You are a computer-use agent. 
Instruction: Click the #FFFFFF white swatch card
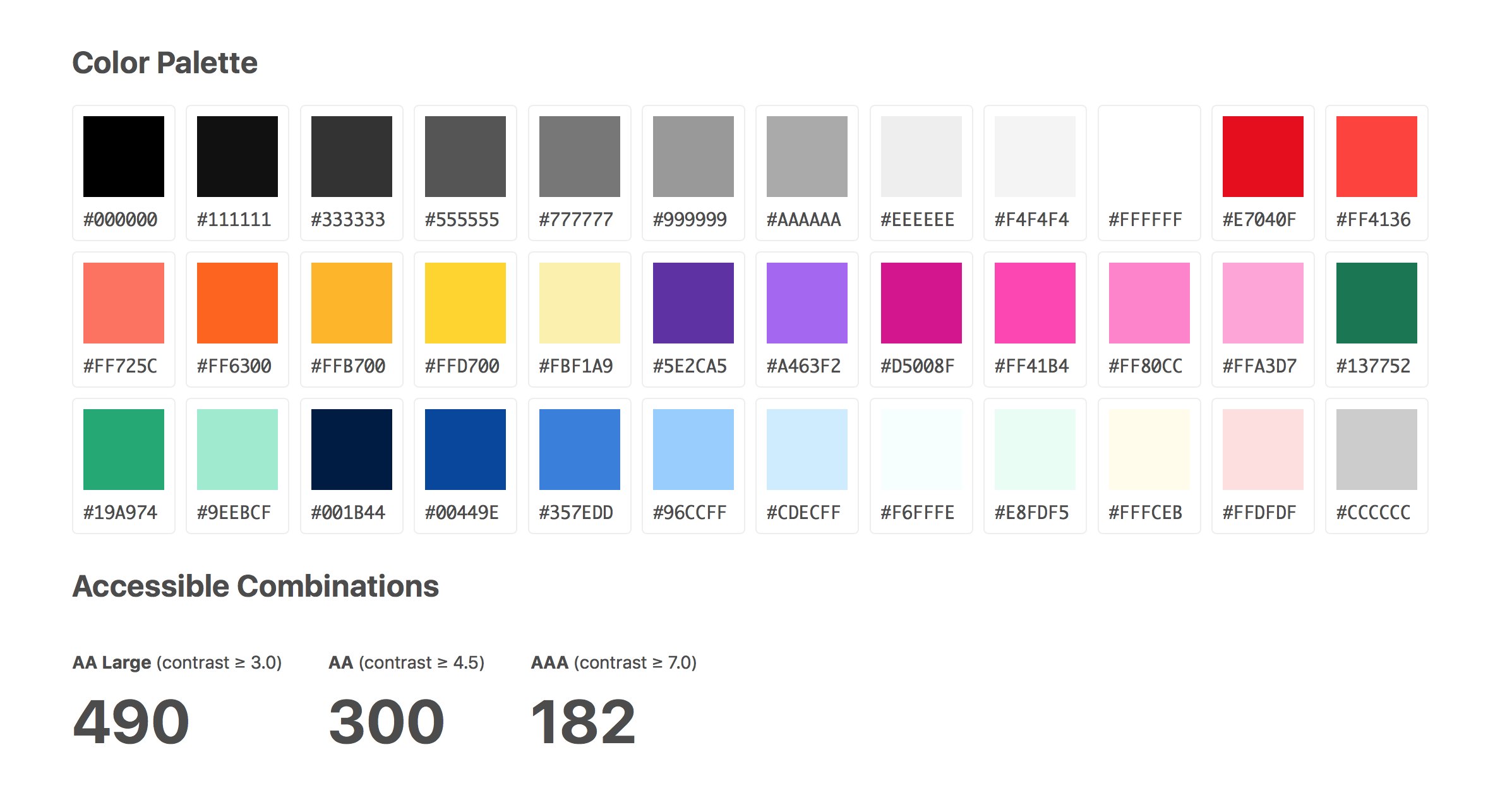point(1149,172)
